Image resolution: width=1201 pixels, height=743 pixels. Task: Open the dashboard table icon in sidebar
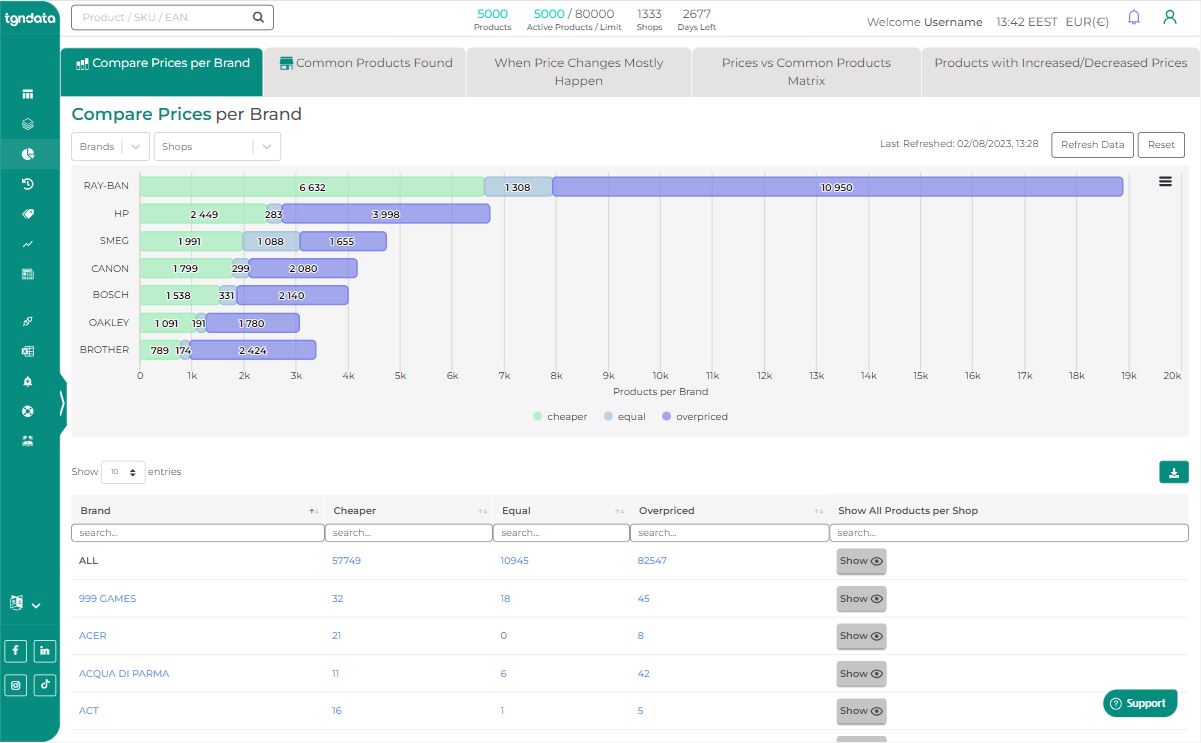click(28, 95)
